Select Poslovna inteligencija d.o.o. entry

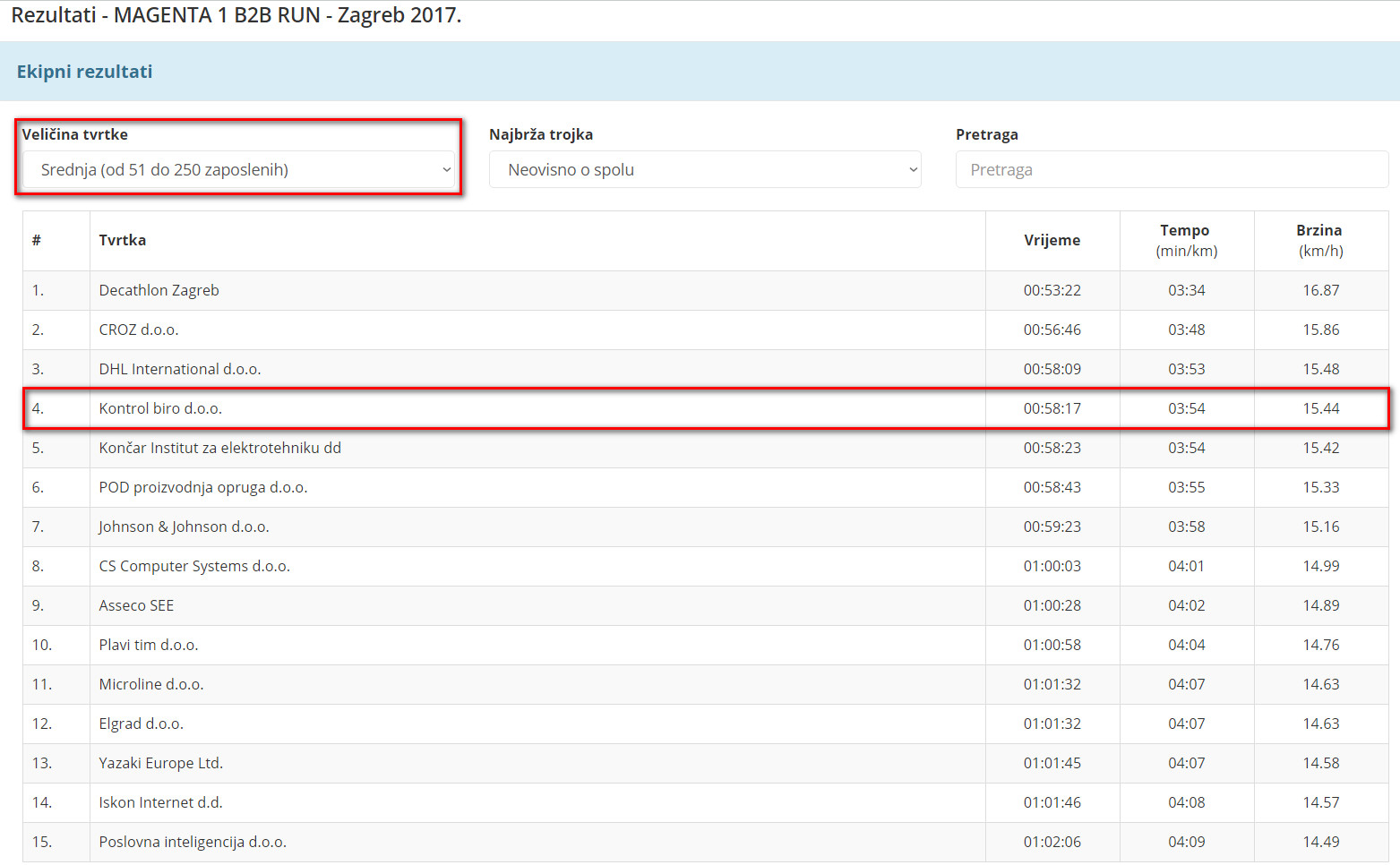click(x=193, y=842)
